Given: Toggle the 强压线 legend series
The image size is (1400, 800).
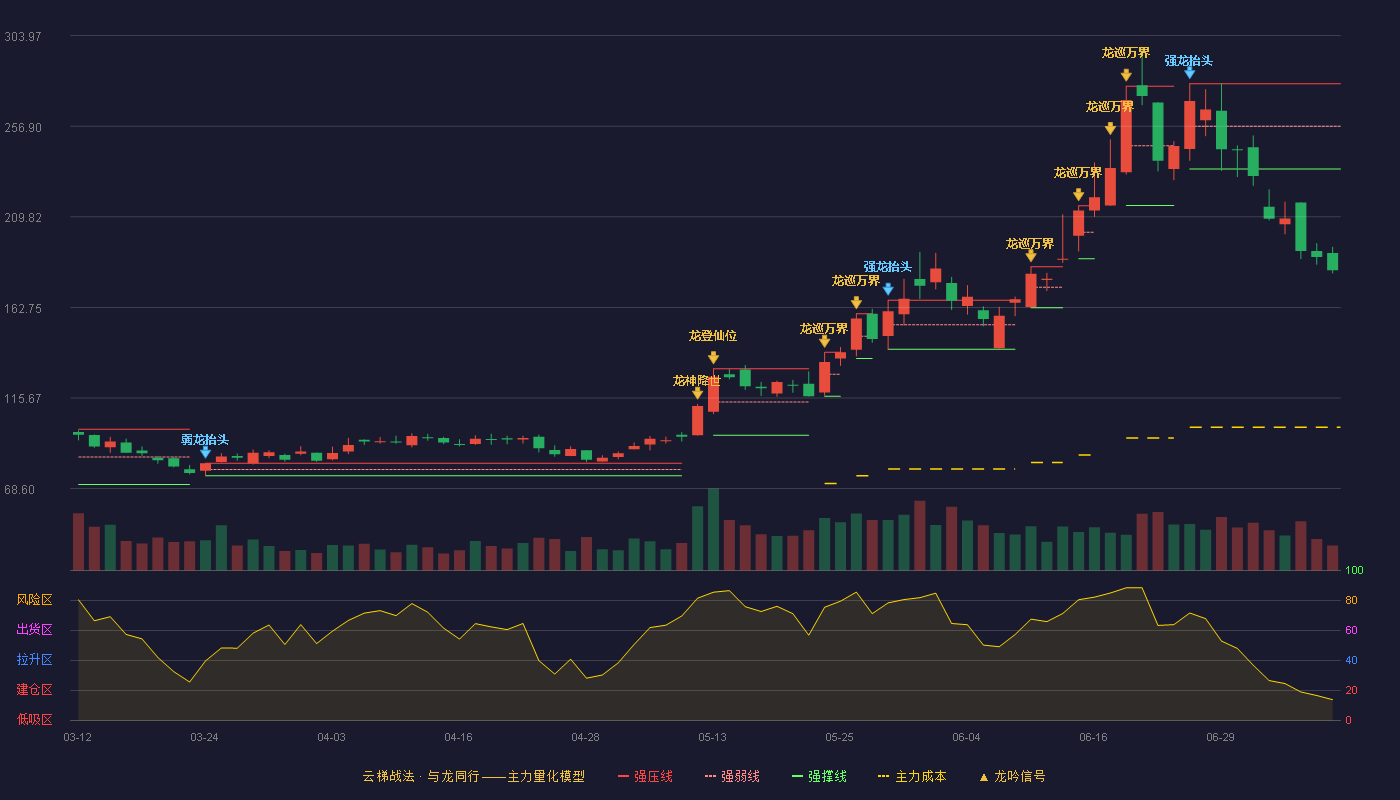Looking at the screenshot, I should [x=645, y=776].
